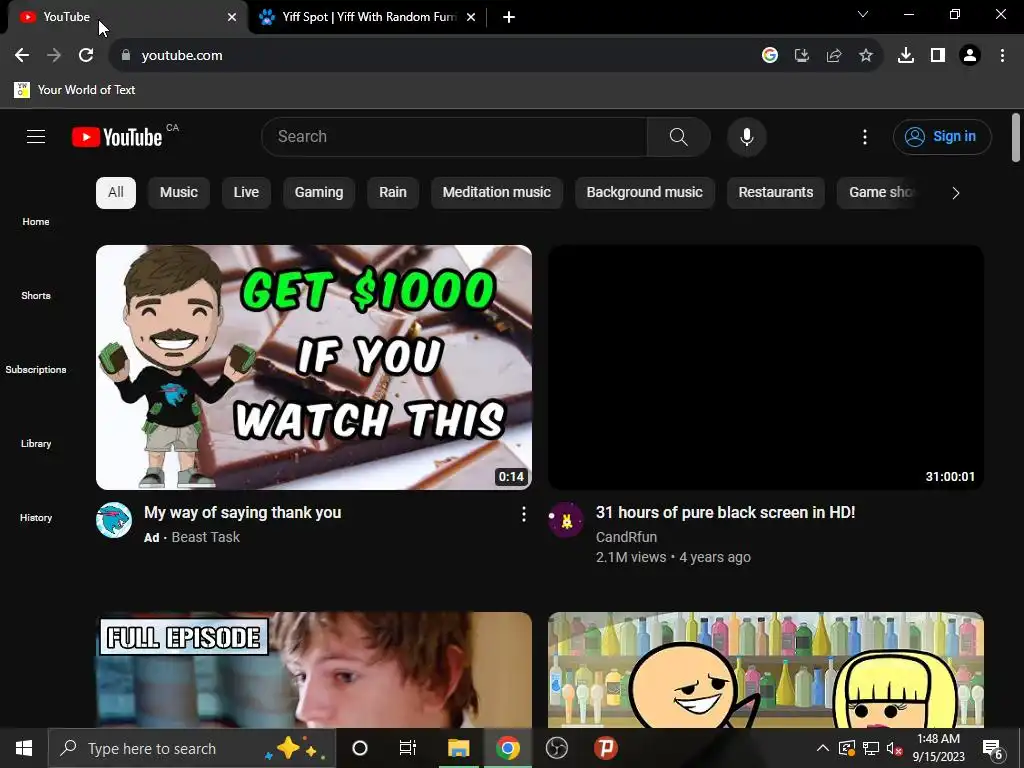
Task: Reload the page
Action: (x=86, y=56)
